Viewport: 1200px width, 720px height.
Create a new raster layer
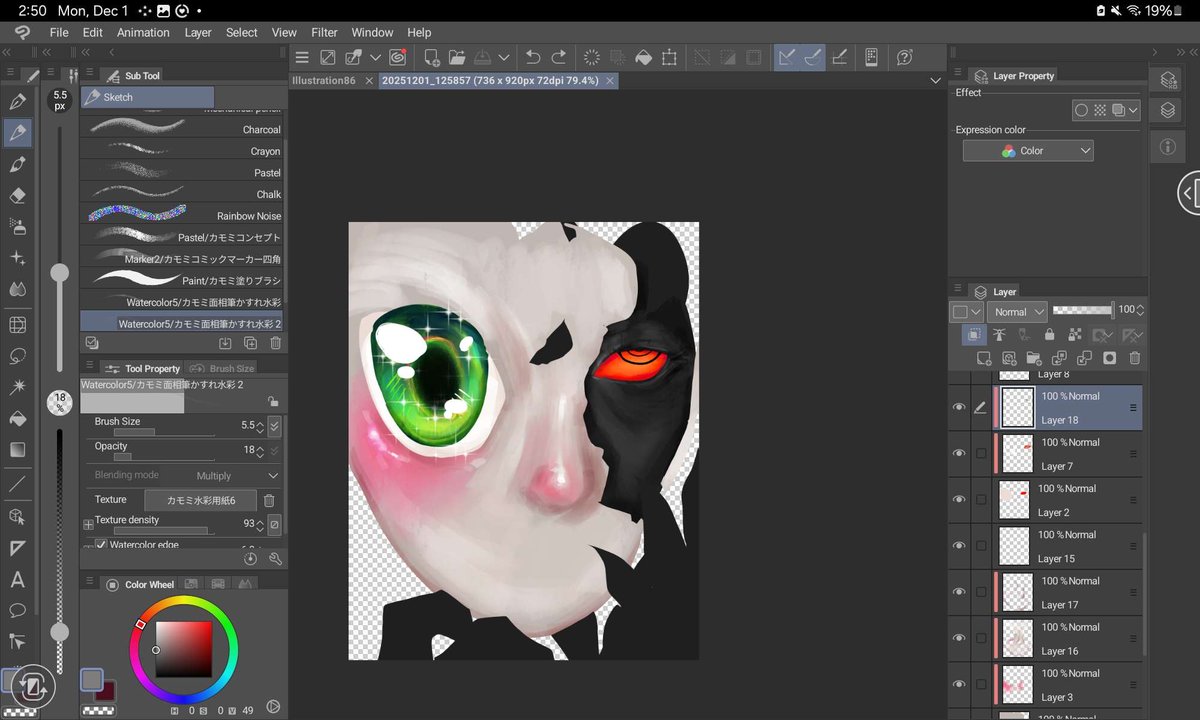point(983,358)
